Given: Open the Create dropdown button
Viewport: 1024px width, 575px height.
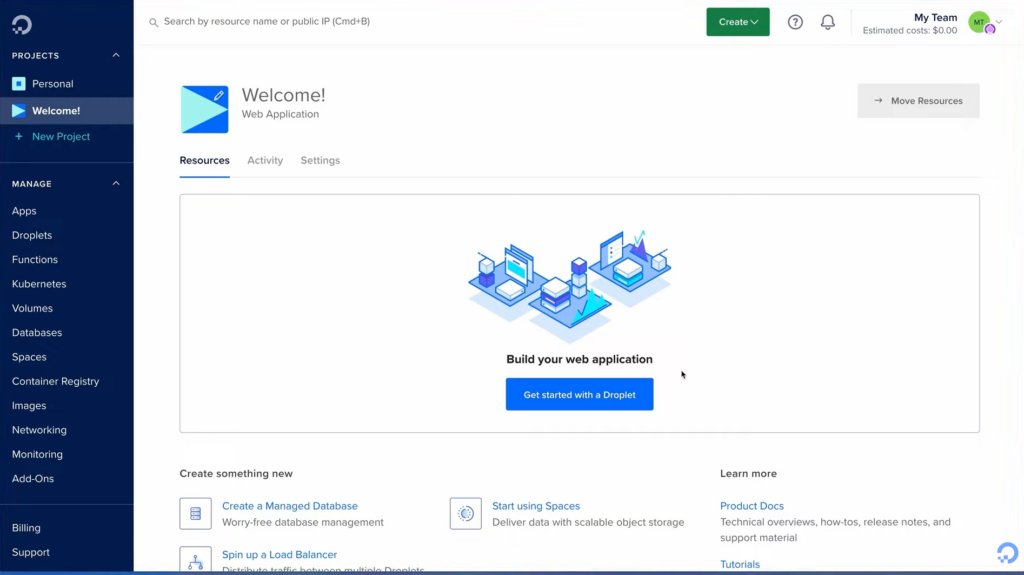Looking at the screenshot, I should click(738, 22).
